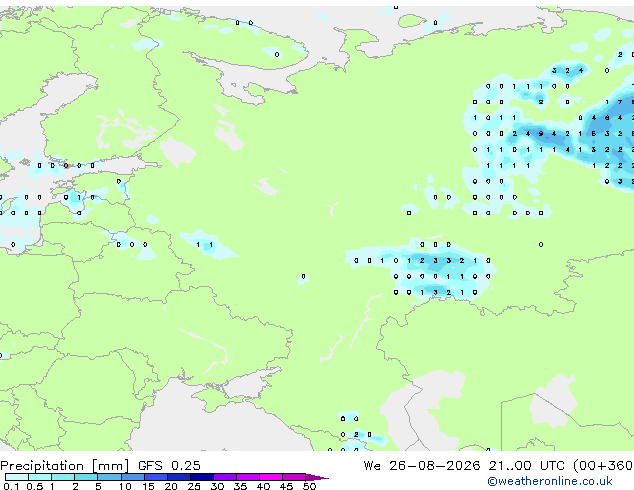Click the legend label '50'
The width and height of the screenshot is (634, 490).
(x=309, y=486)
